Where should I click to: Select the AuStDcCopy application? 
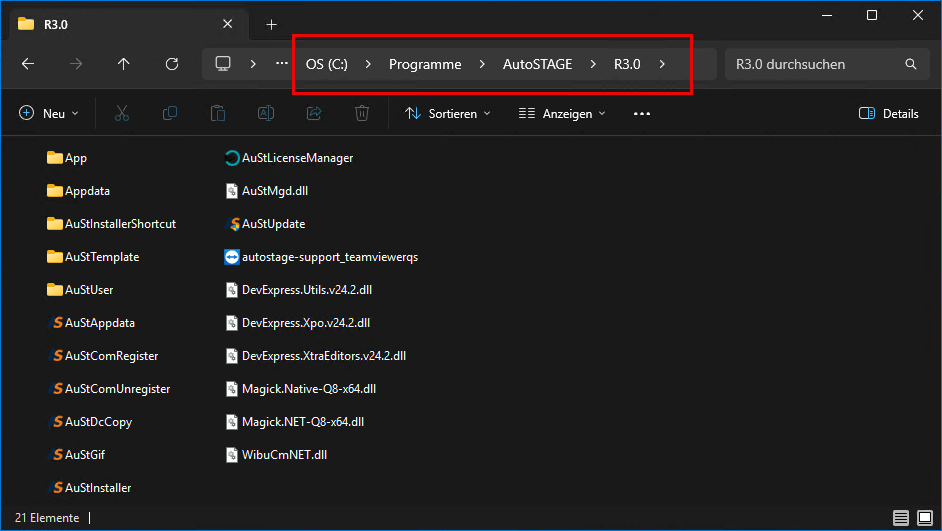[90, 422]
